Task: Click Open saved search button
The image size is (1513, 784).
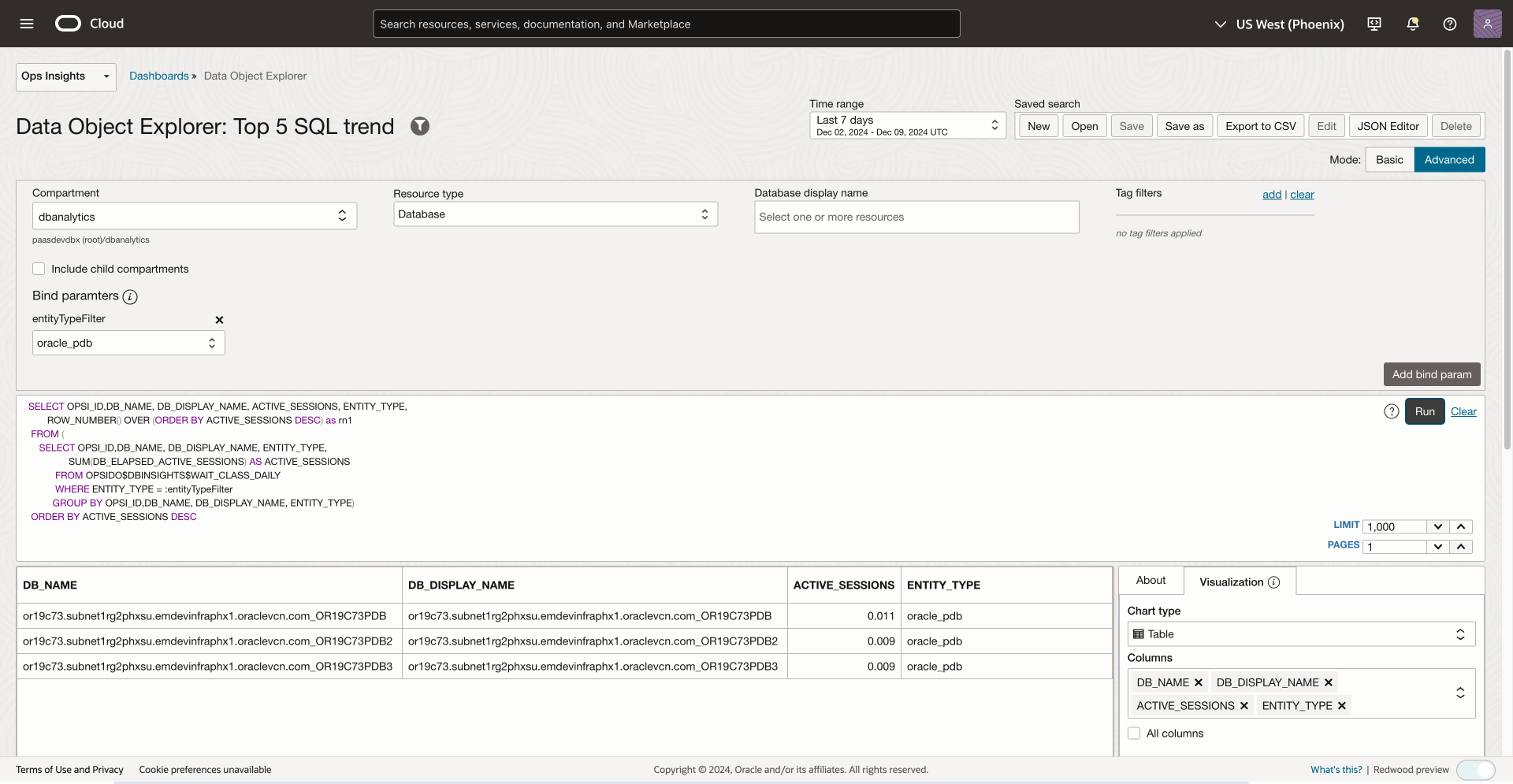Action: pos(1084,126)
